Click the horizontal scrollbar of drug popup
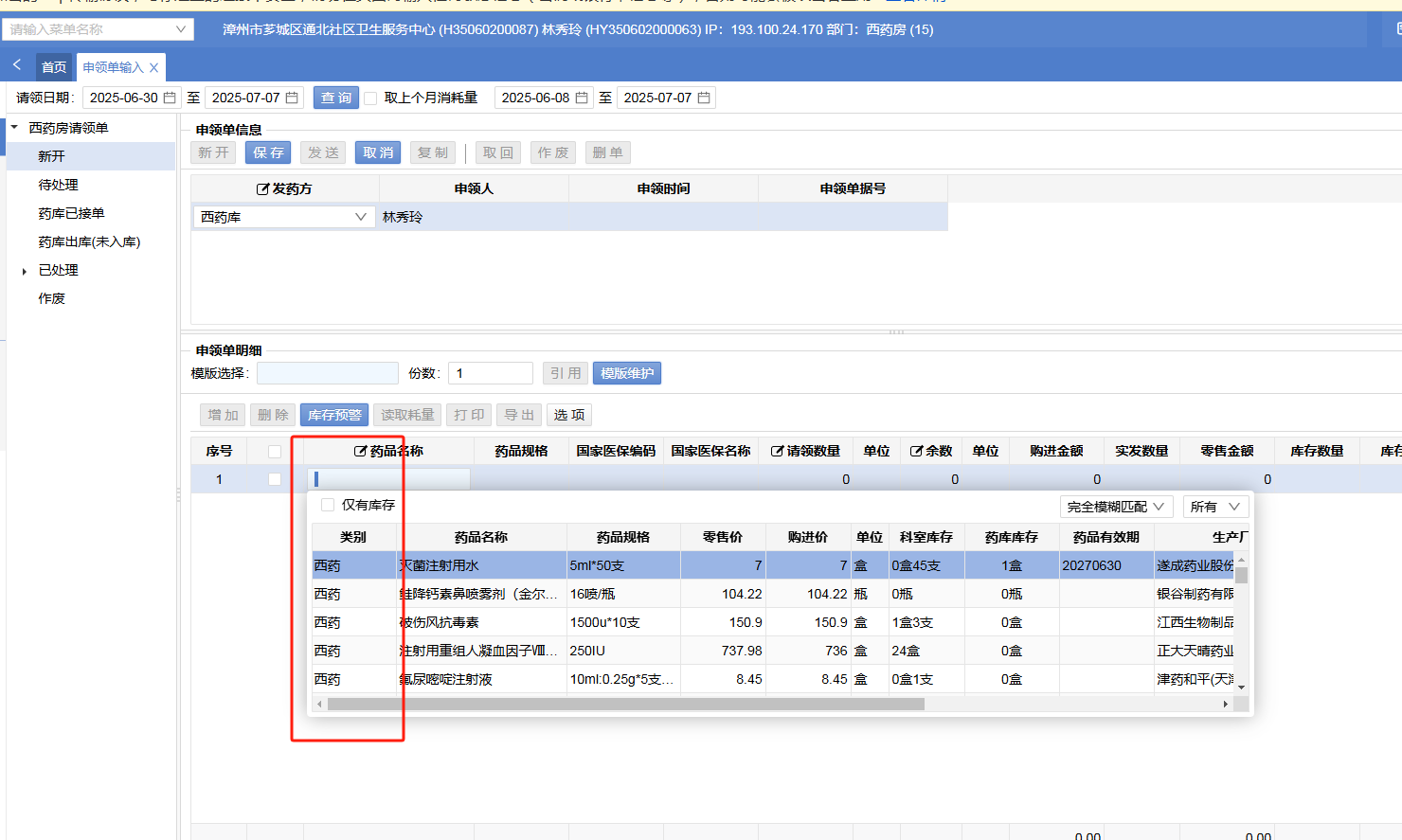Viewport: 1402px width, 840px height. pyautogui.click(x=626, y=704)
